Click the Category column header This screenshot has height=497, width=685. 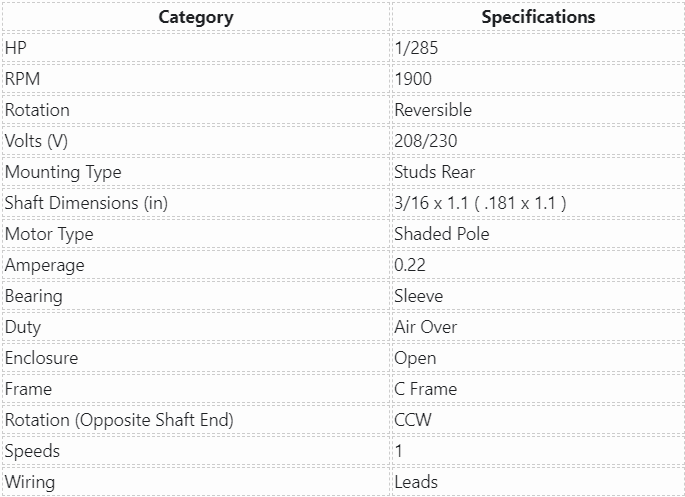click(x=195, y=17)
